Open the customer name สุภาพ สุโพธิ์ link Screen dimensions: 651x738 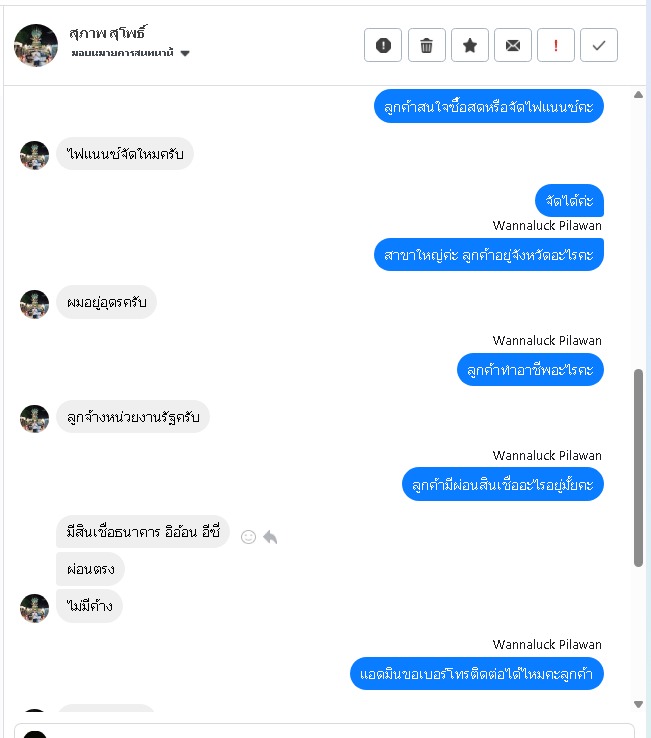click(108, 32)
